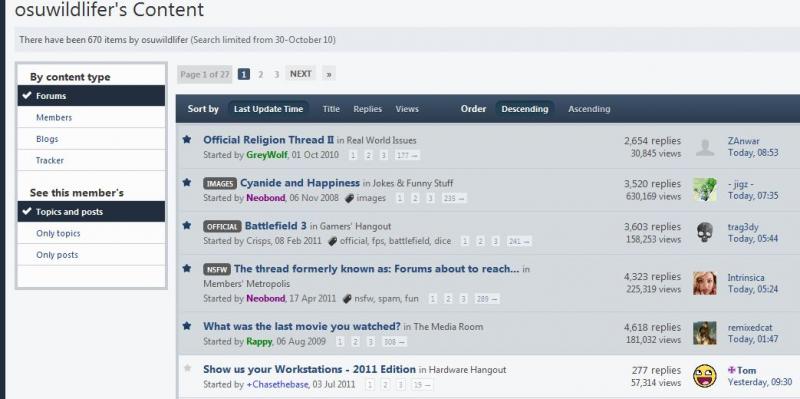Open remixedcat's avatar picture
The height and width of the screenshot is (399, 800).
(705, 333)
